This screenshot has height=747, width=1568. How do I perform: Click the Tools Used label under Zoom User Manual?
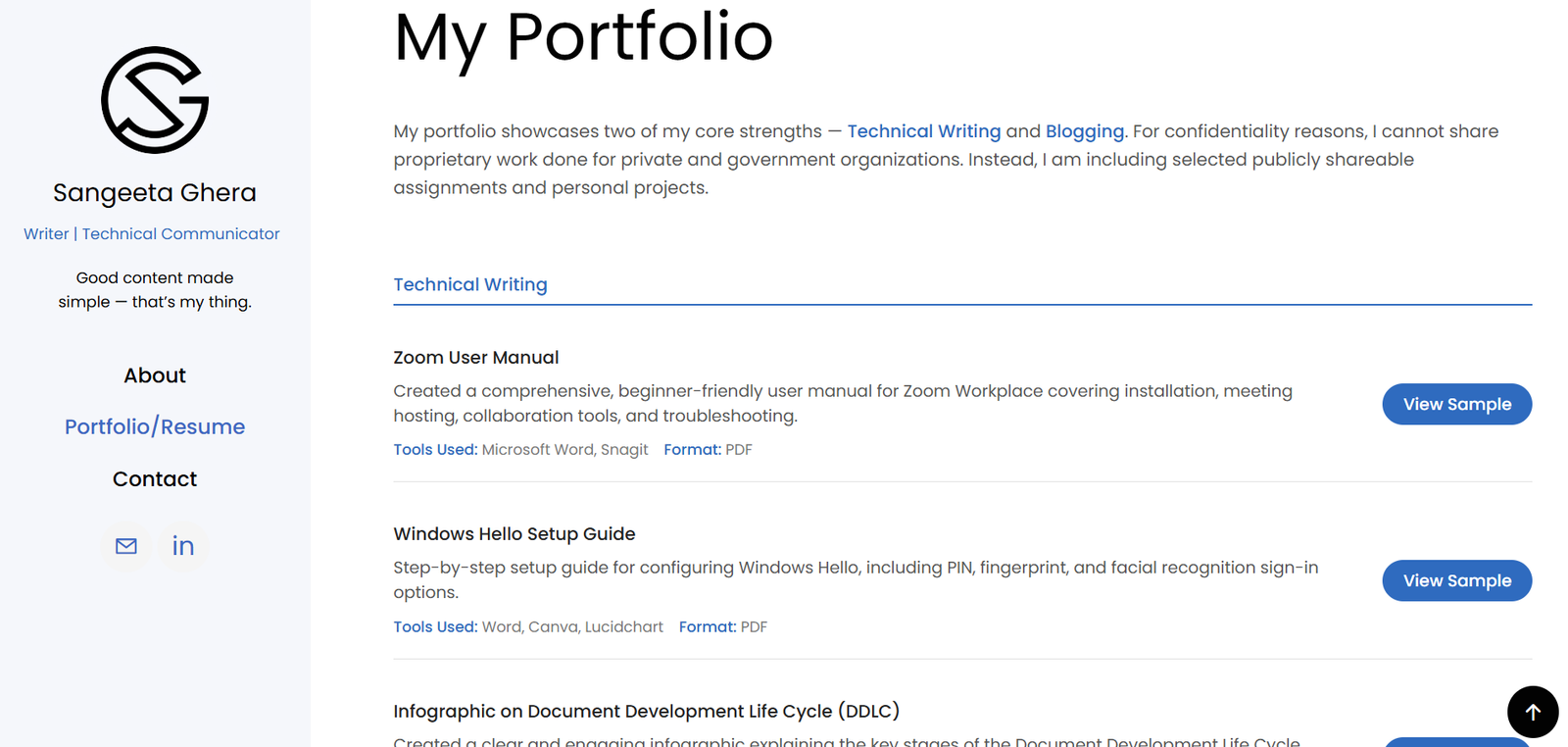pos(435,450)
